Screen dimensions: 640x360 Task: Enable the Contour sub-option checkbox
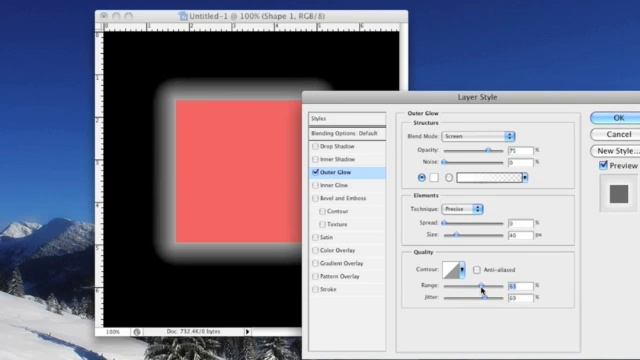[x=322, y=211]
